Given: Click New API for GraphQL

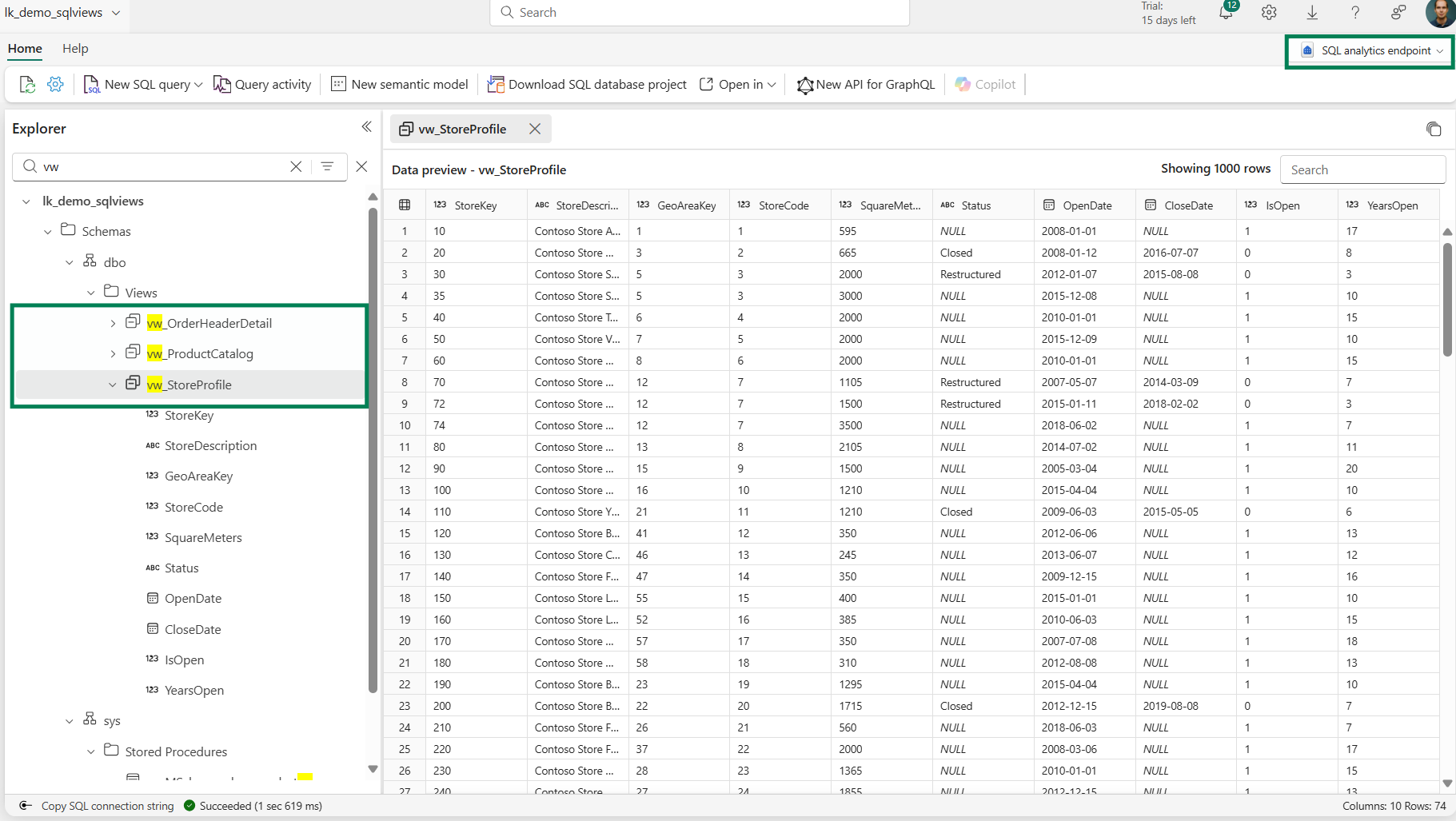Looking at the screenshot, I should (x=866, y=84).
